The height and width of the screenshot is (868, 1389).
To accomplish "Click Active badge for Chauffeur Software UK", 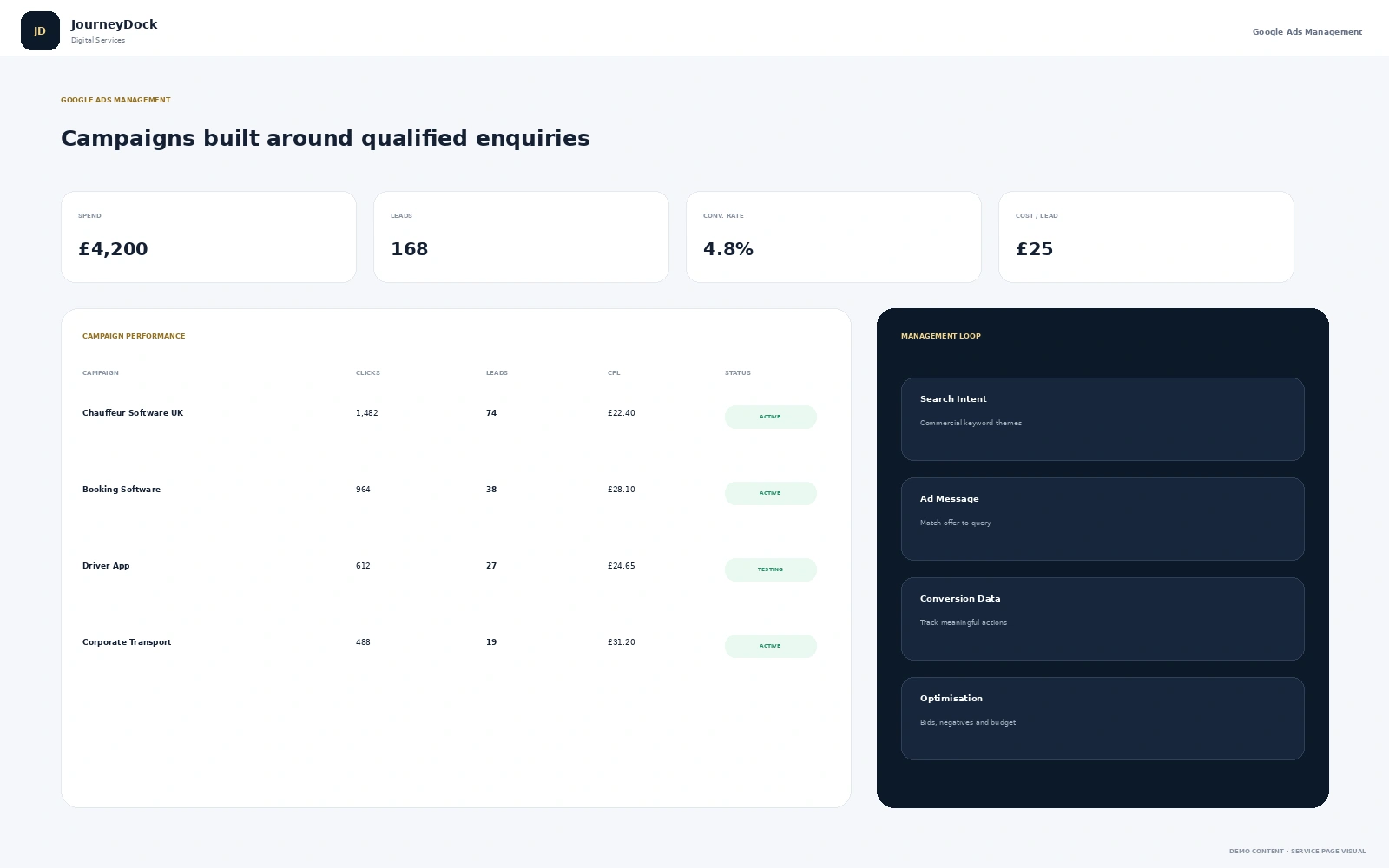I will (771, 417).
